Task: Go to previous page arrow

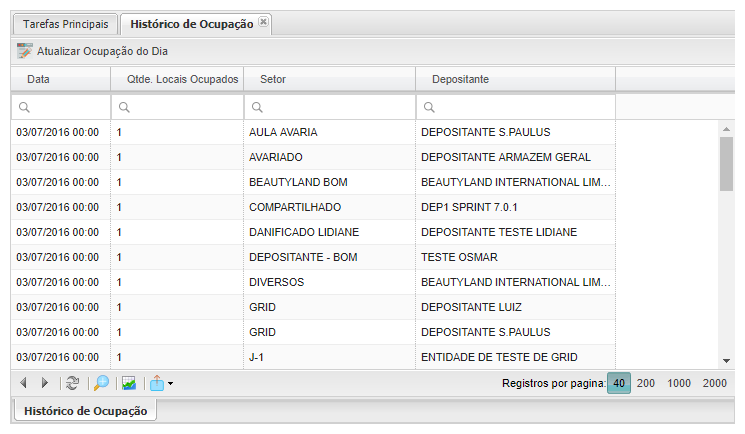Action: pyautogui.click(x=24, y=383)
